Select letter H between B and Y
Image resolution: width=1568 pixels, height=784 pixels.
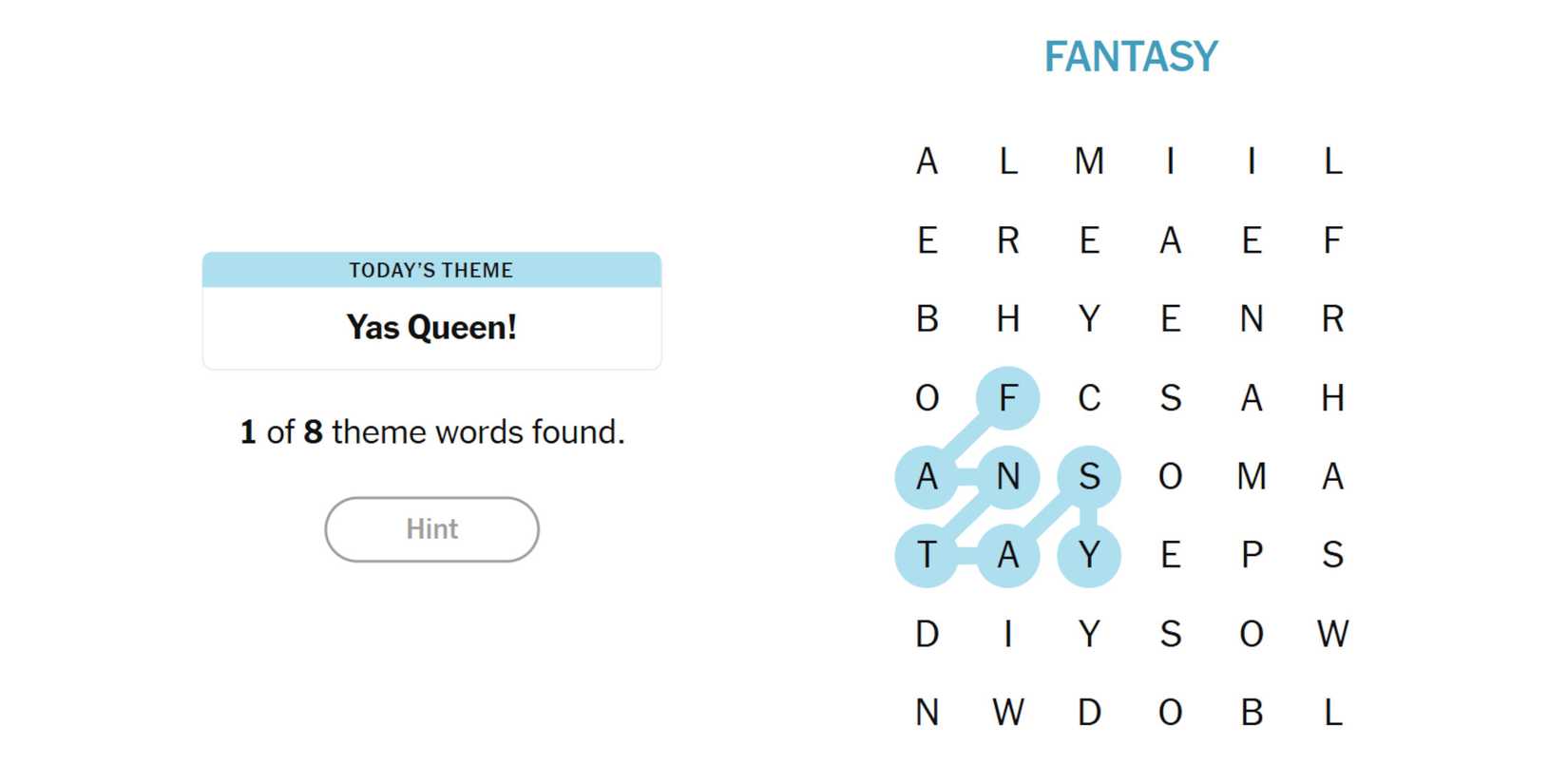pyautogui.click(x=1007, y=319)
